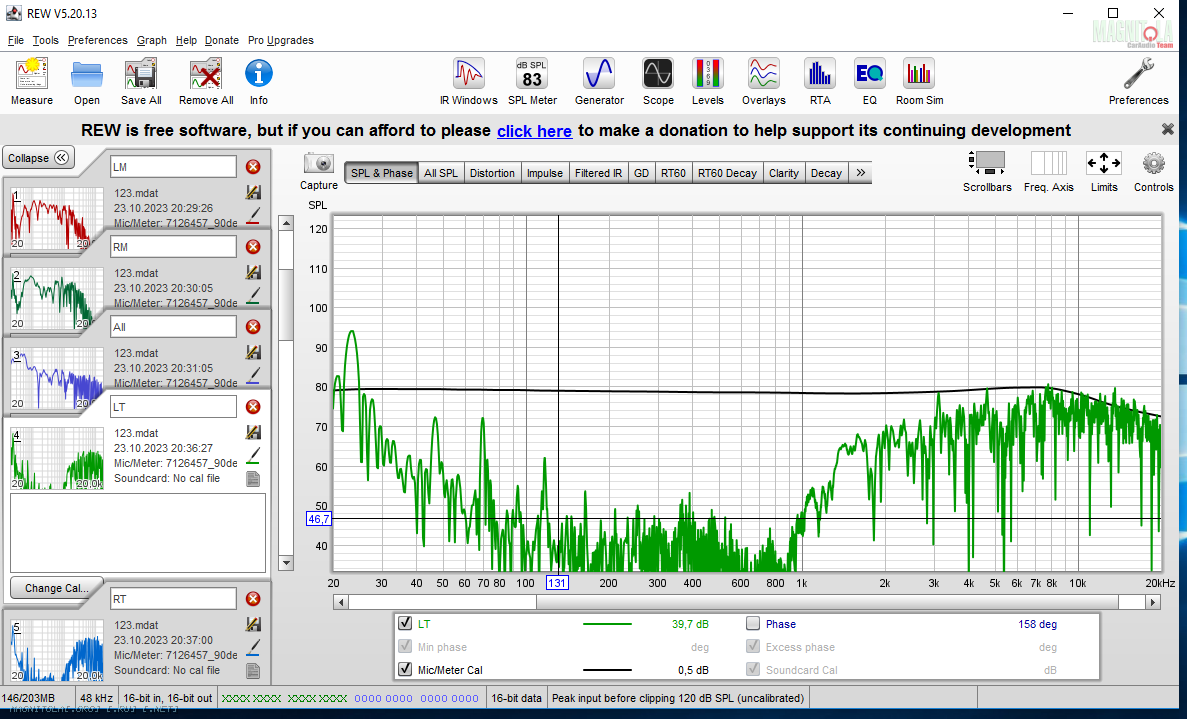
Task: Select the RT measurement thumbnail
Action: point(57,651)
